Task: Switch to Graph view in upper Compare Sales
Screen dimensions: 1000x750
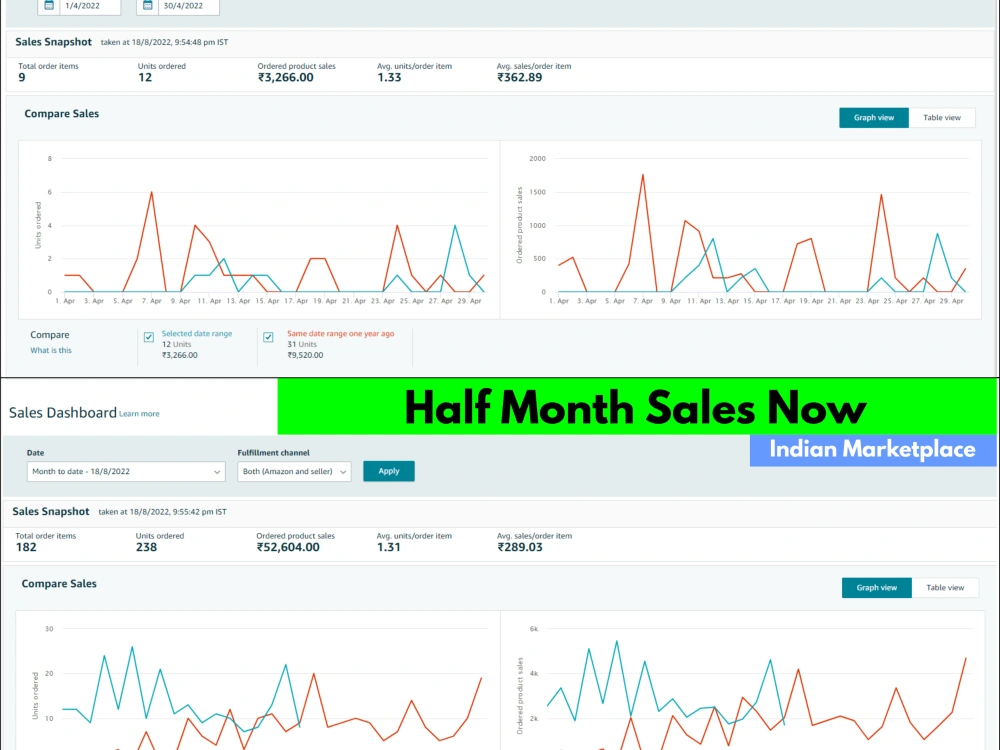Action: click(874, 117)
